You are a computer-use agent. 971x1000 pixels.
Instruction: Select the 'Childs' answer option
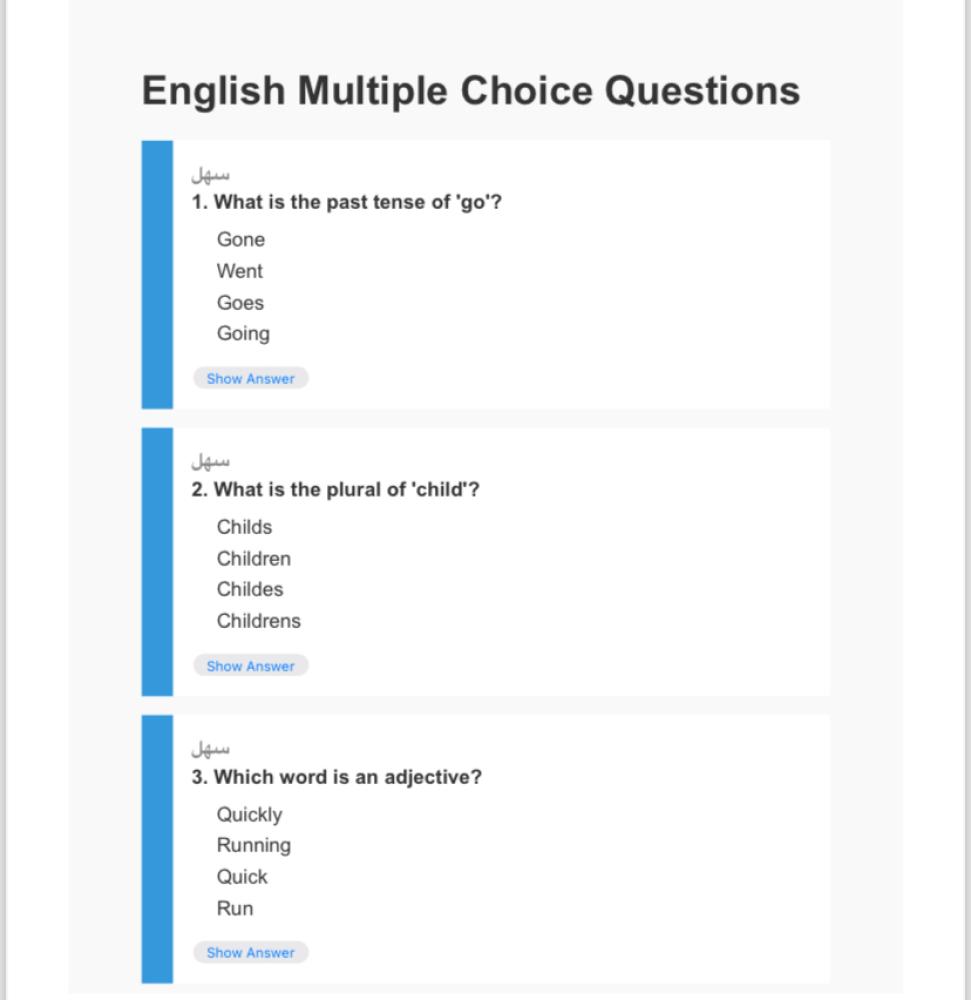click(x=244, y=527)
